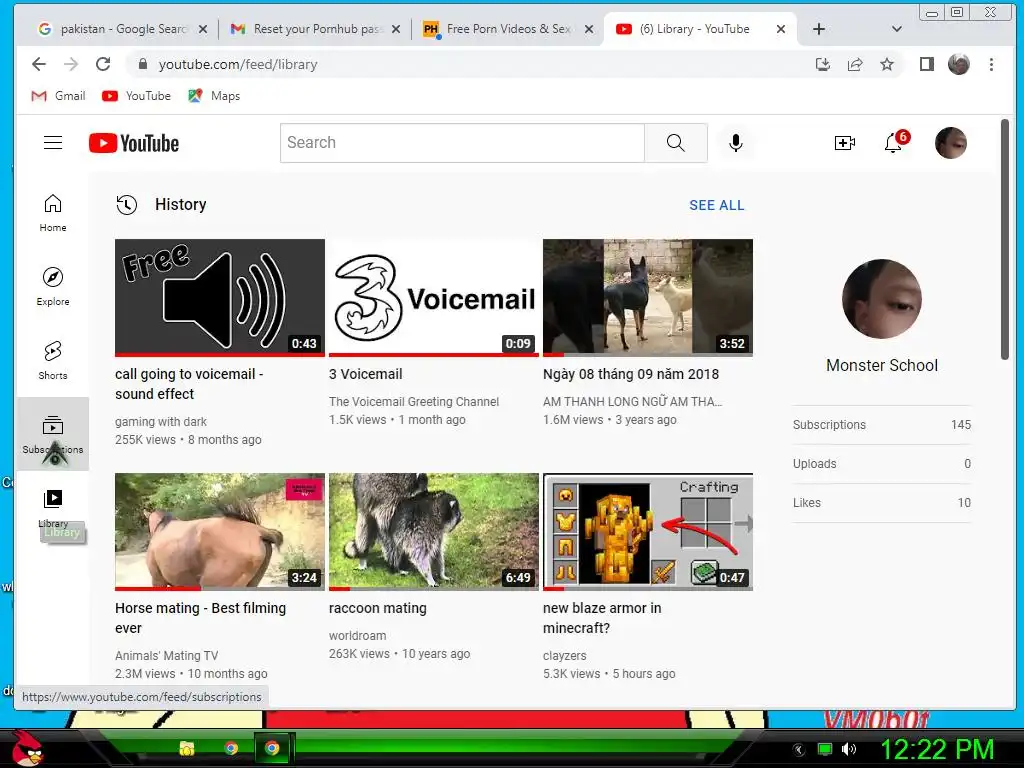1024x768 pixels.
Task: Expand the tab search chevron
Action: pos(897,29)
